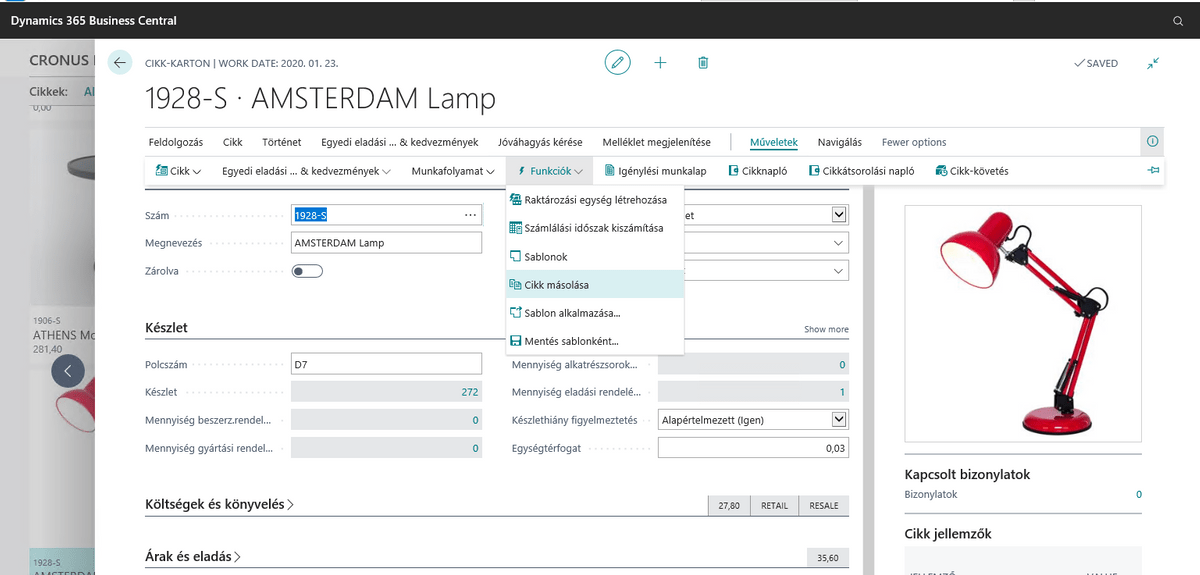Image resolution: width=1200 pixels, height=575 pixels.
Task: Choose Számlálási időszak kiszámítása
Action: (x=595, y=228)
